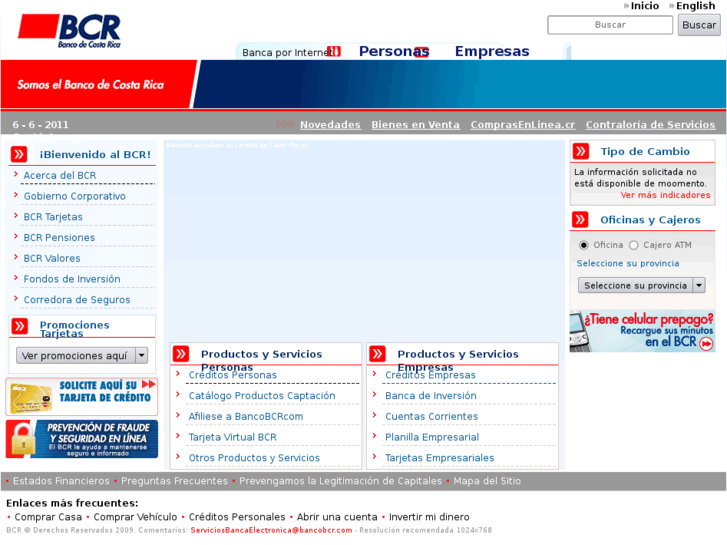
Task: Click Abrir una cuenta frequent link
Action: pyautogui.click(x=337, y=517)
